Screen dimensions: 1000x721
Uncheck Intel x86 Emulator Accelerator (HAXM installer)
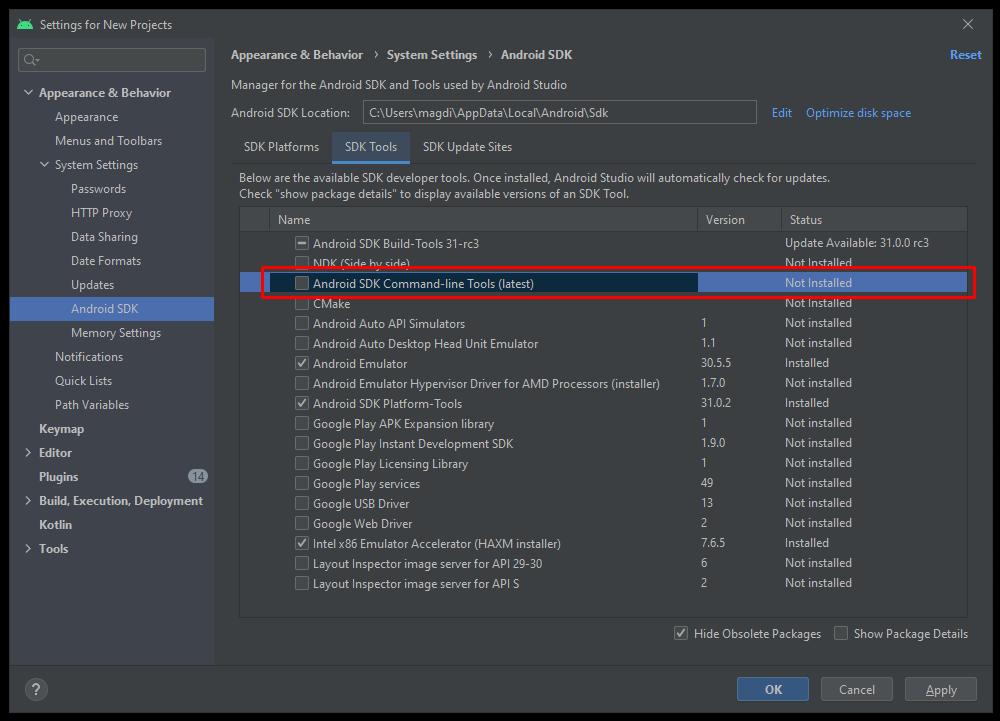click(x=302, y=543)
